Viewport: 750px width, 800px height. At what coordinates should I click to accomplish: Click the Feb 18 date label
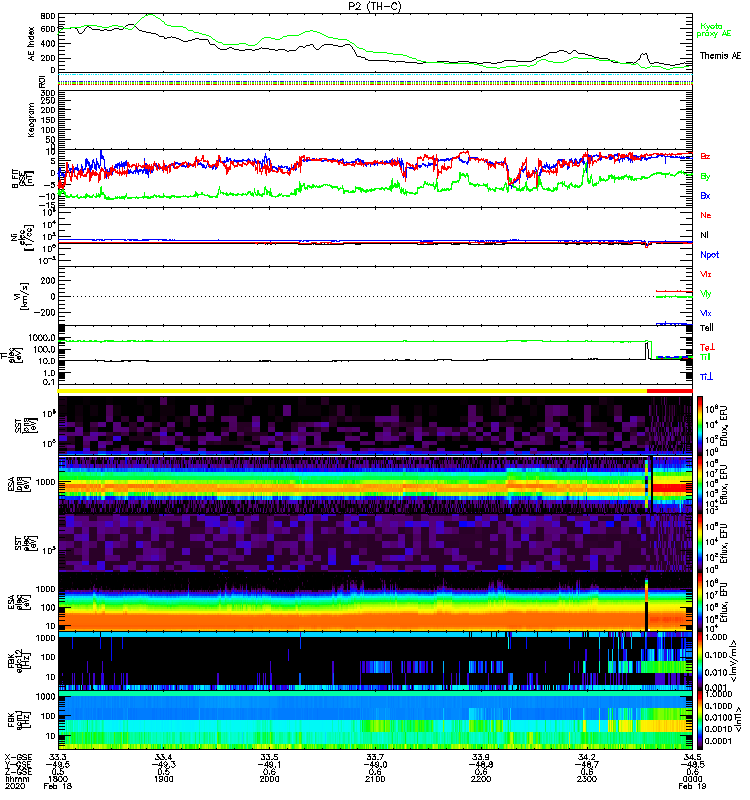point(58,786)
